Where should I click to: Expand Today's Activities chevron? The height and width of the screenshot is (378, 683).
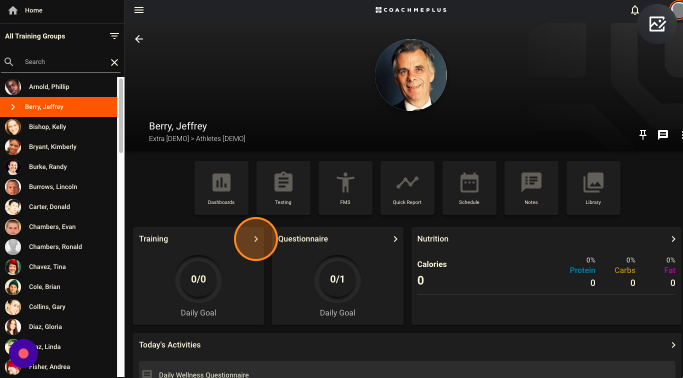[673, 345]
